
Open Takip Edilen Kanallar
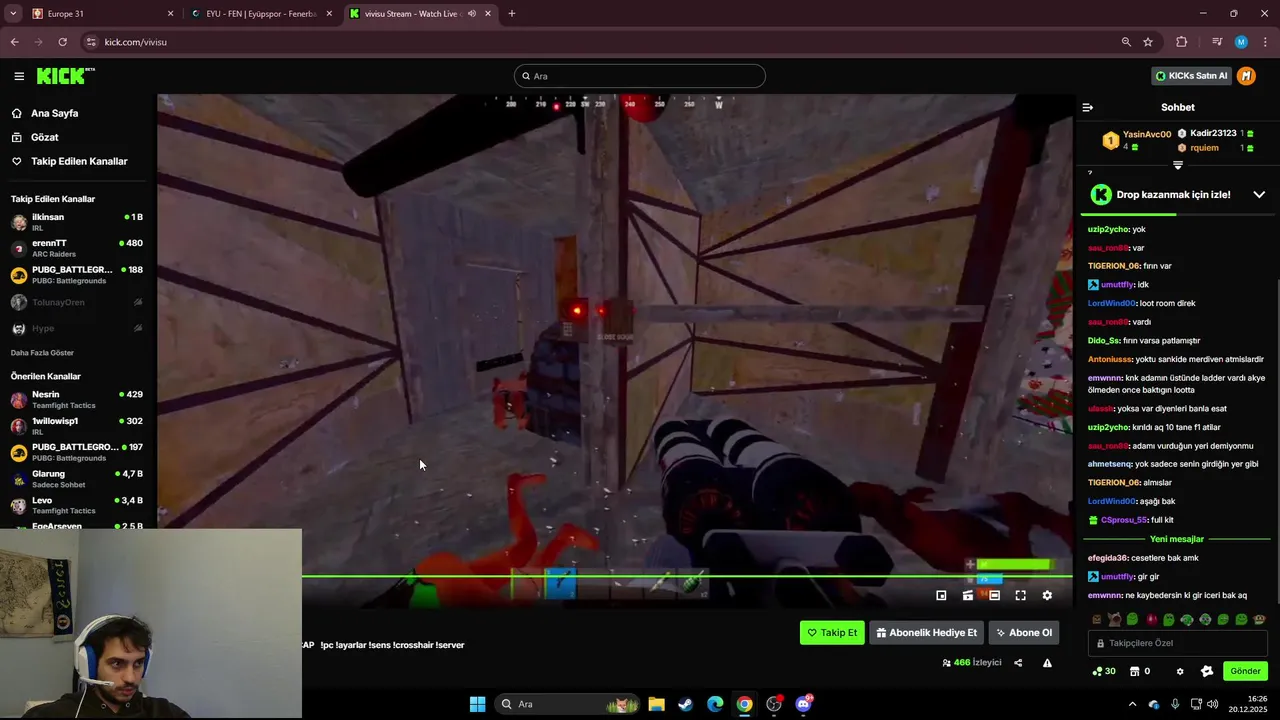coord(79,161)
